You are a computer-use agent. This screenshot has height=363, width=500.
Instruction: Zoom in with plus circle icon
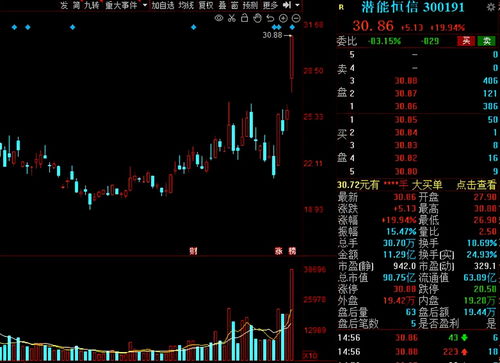tap(283, 18)
